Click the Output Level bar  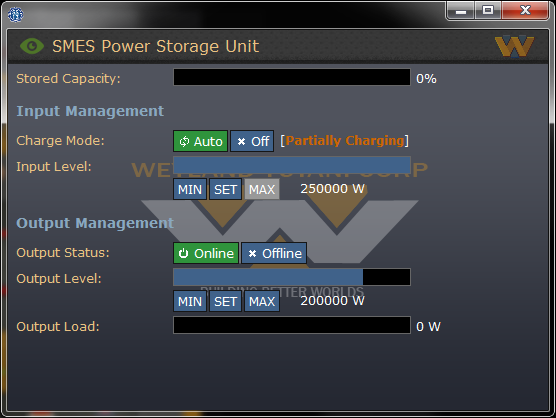[x=292, y=277]
